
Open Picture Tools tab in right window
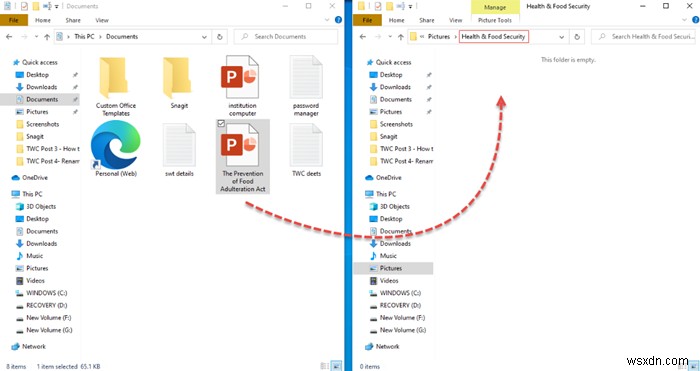(495, 20)
